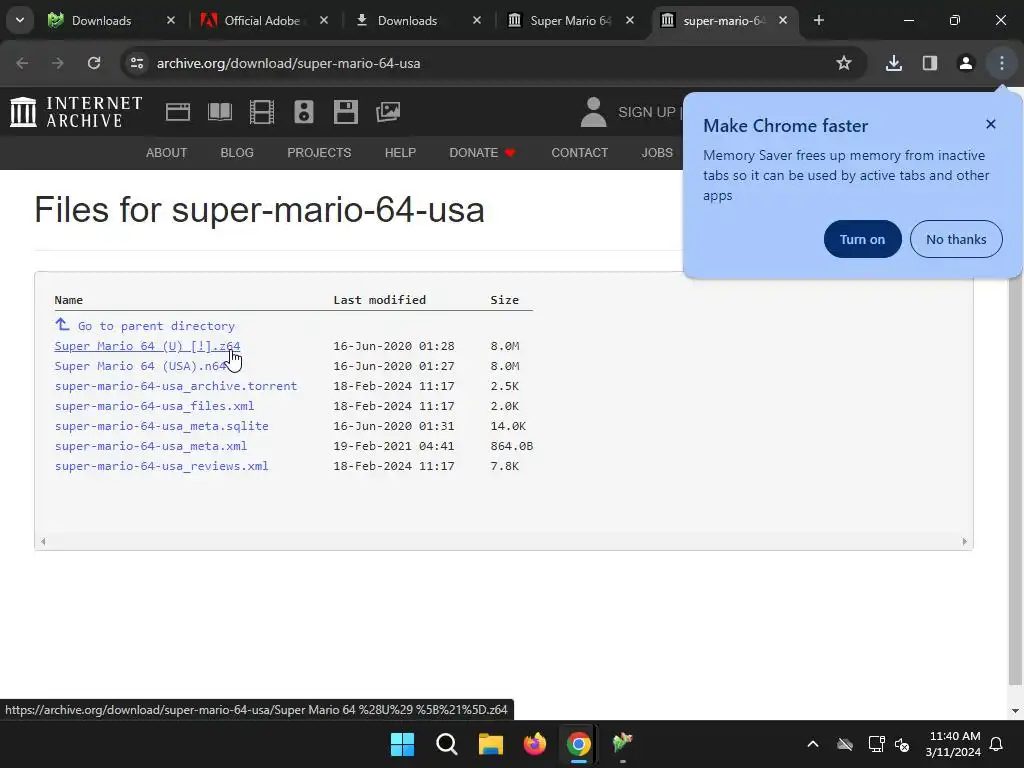
Task: Open the Web (Wayback) media icon
Action: click(178, 112)
